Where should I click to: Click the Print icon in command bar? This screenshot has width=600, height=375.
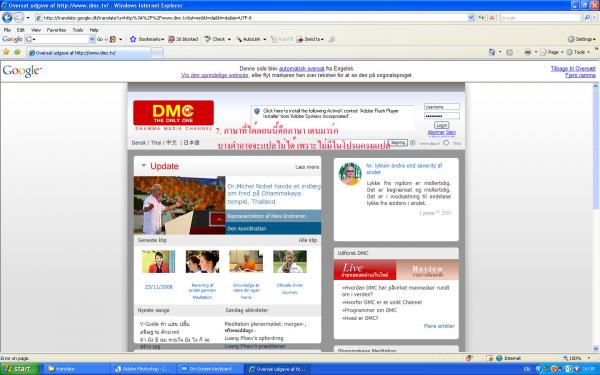point(528,52)
